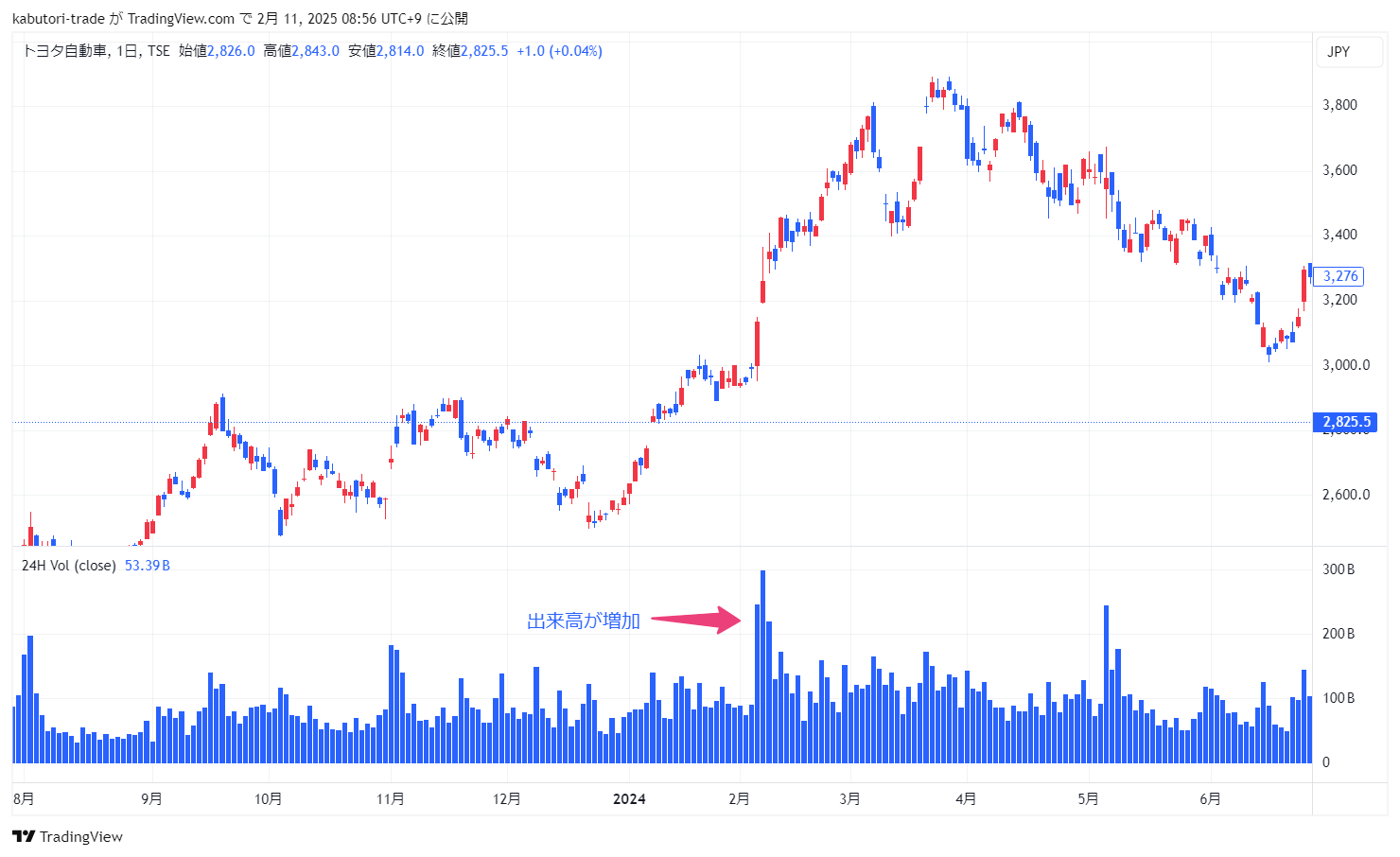Click the 高値2,843.0 high value
The width and height of the screenshot is (1400, 857).
(x=301, y=51)
